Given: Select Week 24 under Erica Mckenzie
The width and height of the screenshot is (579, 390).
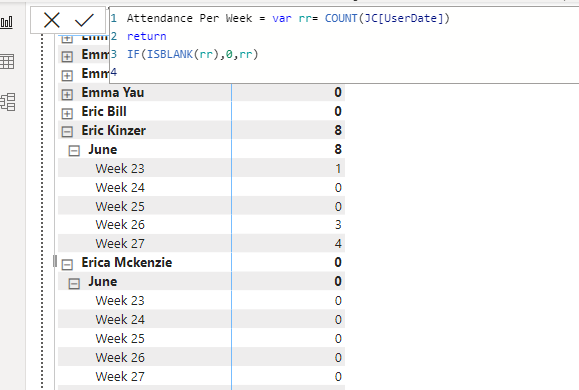Looking at the screenshot, I should click(120, 319).
